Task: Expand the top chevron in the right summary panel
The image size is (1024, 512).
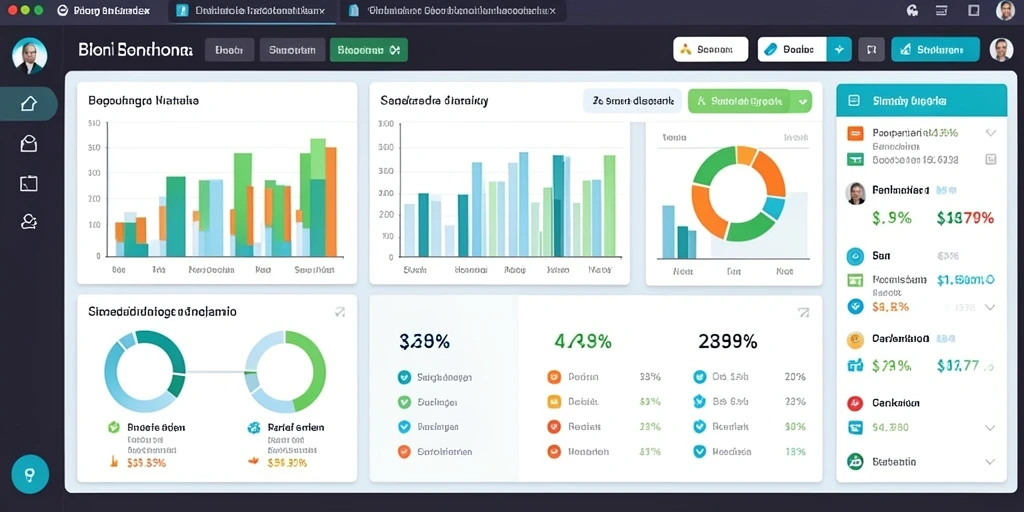Action: pos(991,133)
